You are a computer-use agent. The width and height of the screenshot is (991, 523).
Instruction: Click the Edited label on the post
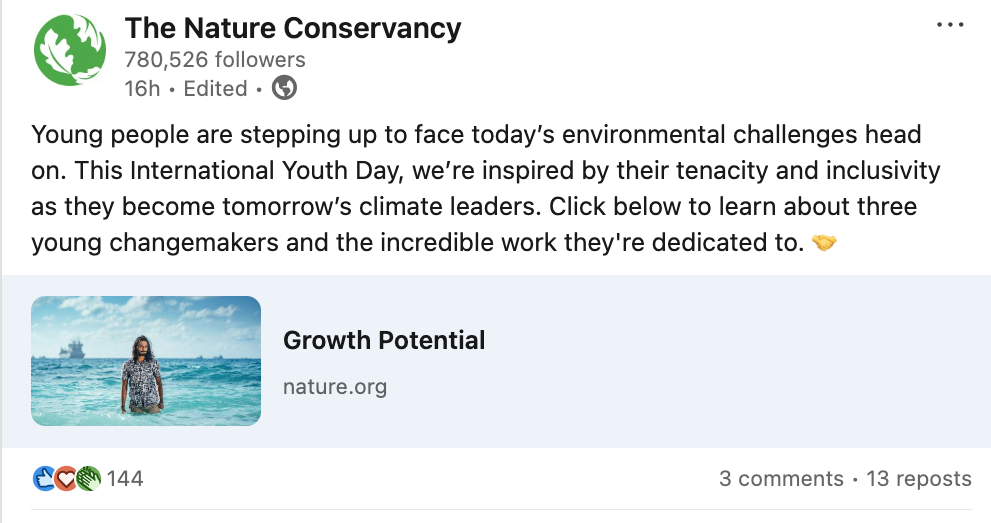215,88
